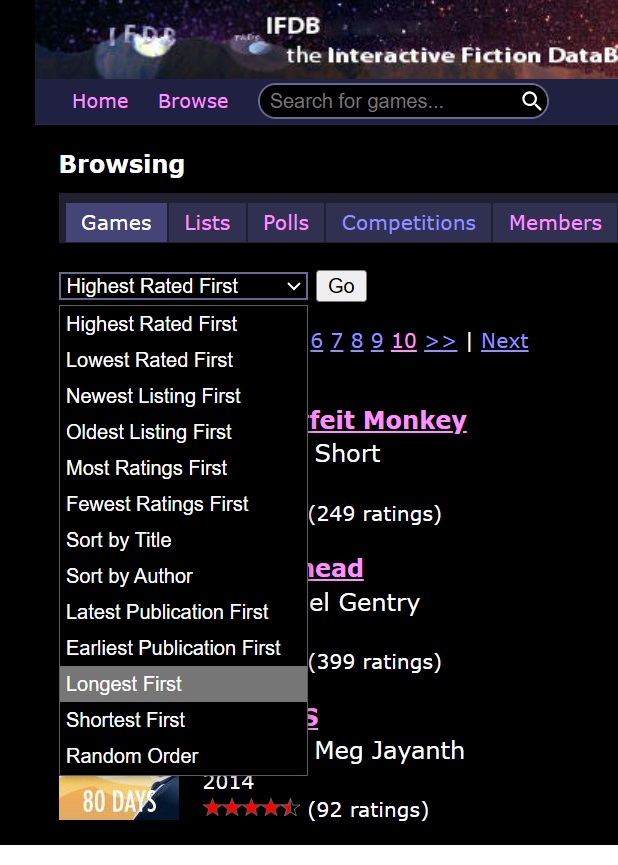Click the "(92 ratings)" text

368,810
